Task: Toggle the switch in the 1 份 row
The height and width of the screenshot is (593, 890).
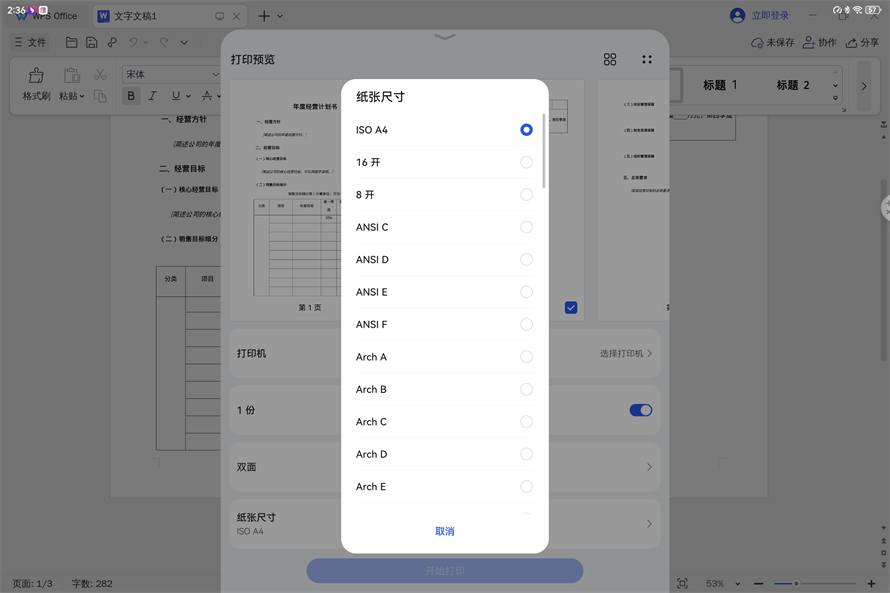Action: (x=640, y=410)
